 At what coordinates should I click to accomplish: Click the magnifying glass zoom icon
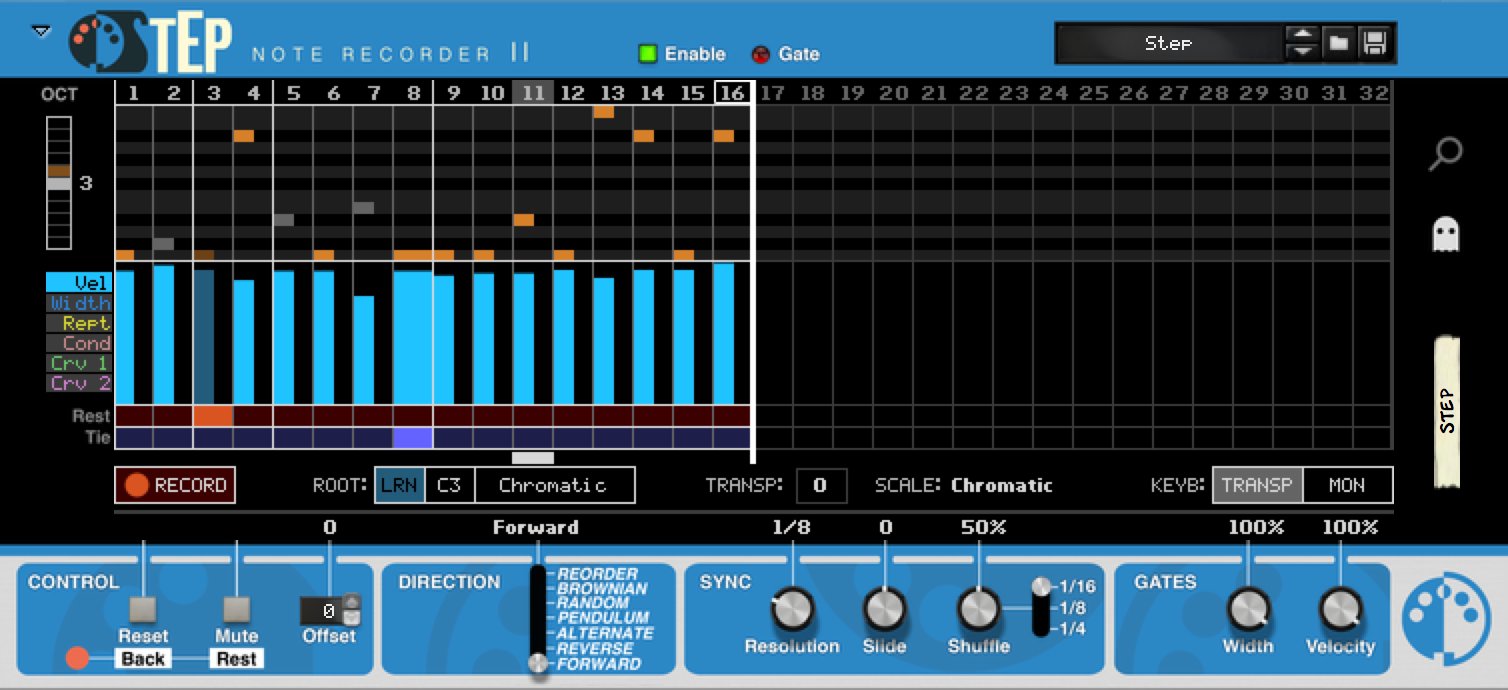coord(1447,152)
